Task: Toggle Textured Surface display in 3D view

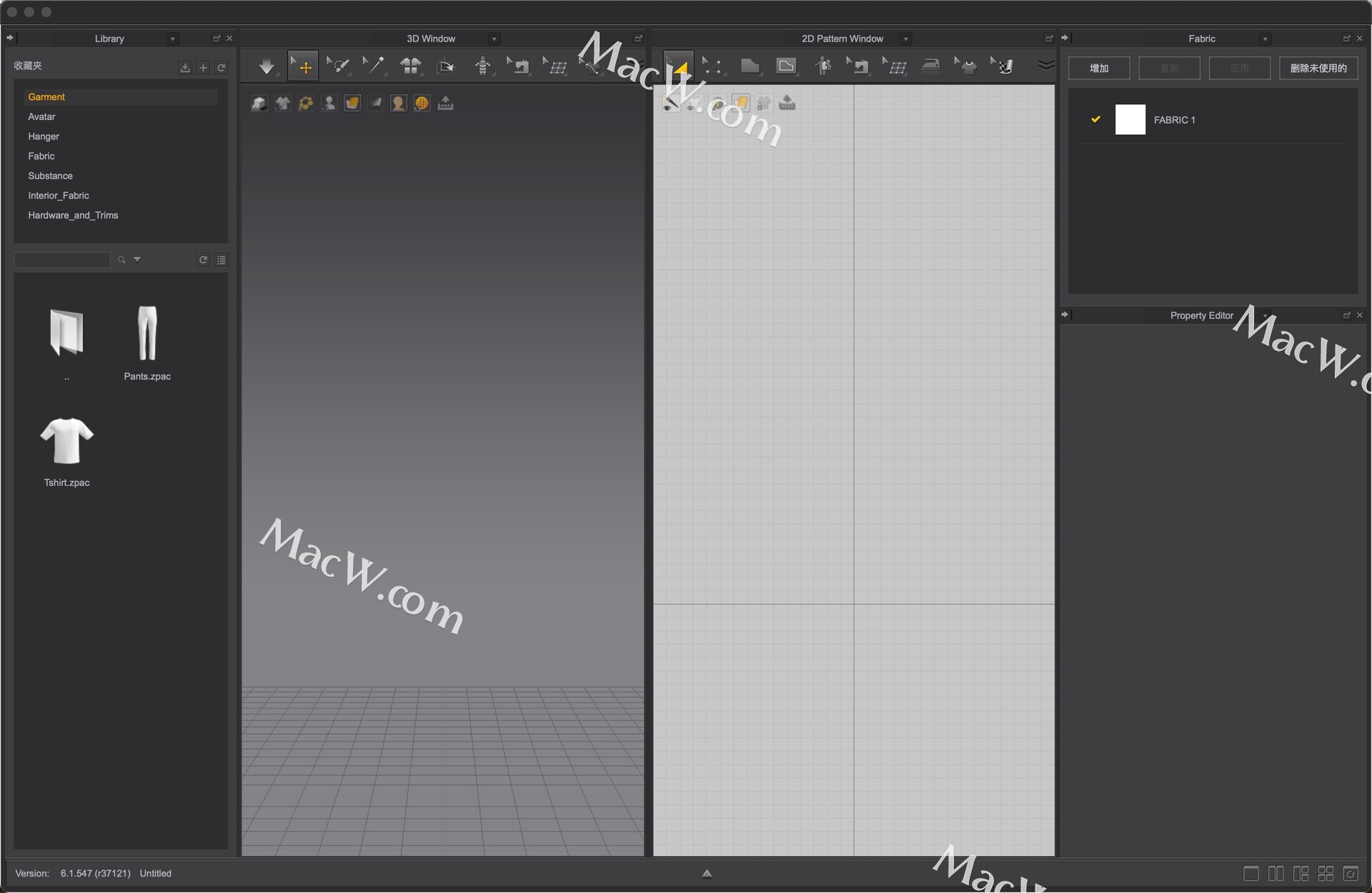Action: point(352,104)
